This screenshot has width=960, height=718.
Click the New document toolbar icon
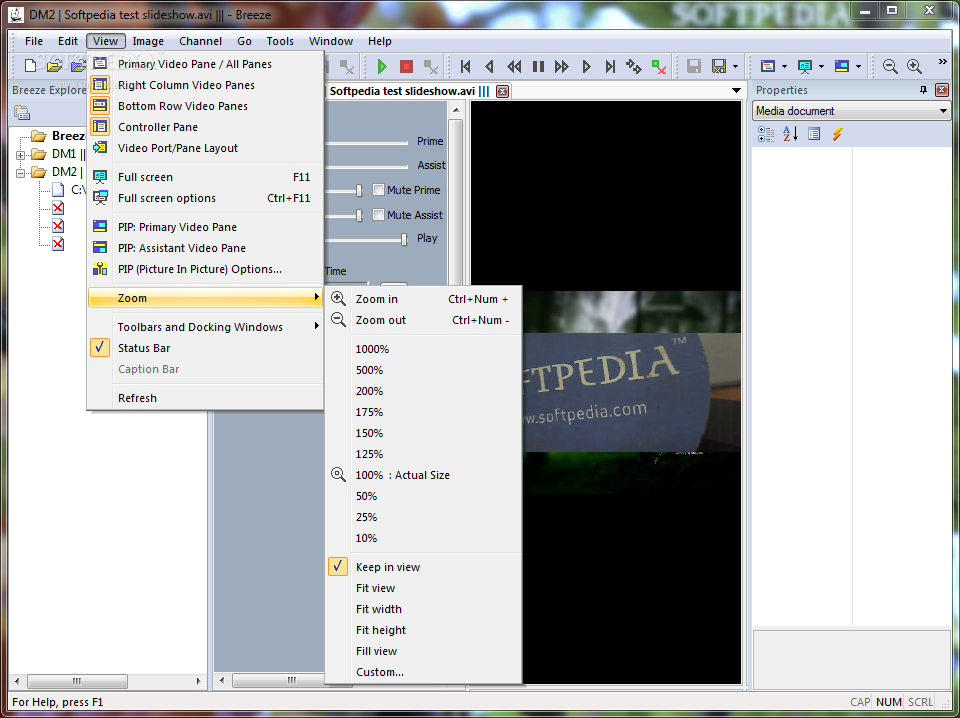30,65
